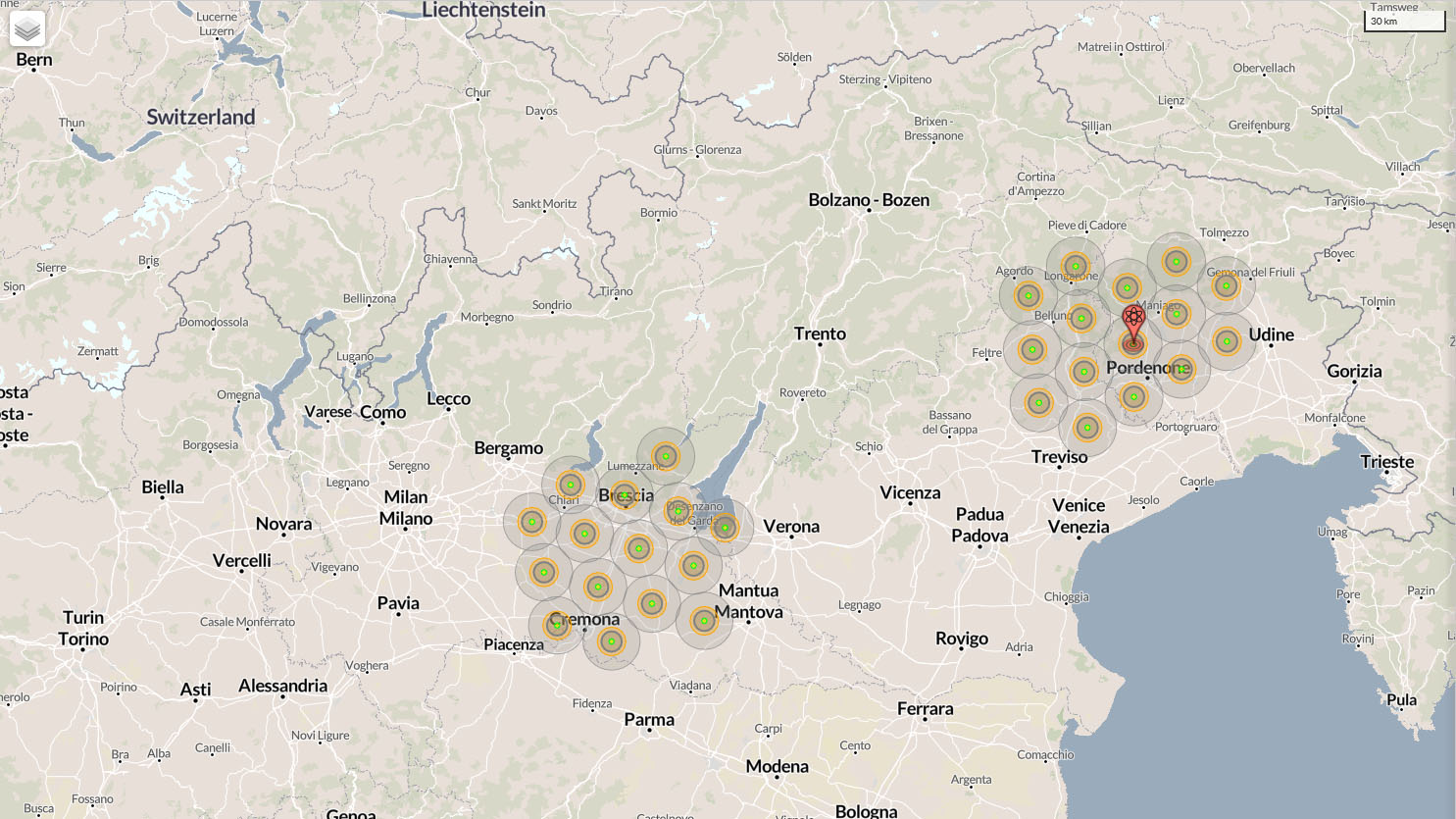The width and height of the screenshot is (1456, 819).
Task: Click the Trento city label
Action: tap(820, 333)
